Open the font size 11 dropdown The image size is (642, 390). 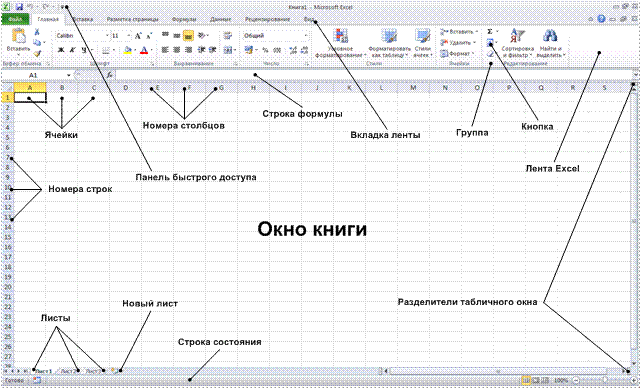(129, 36)
